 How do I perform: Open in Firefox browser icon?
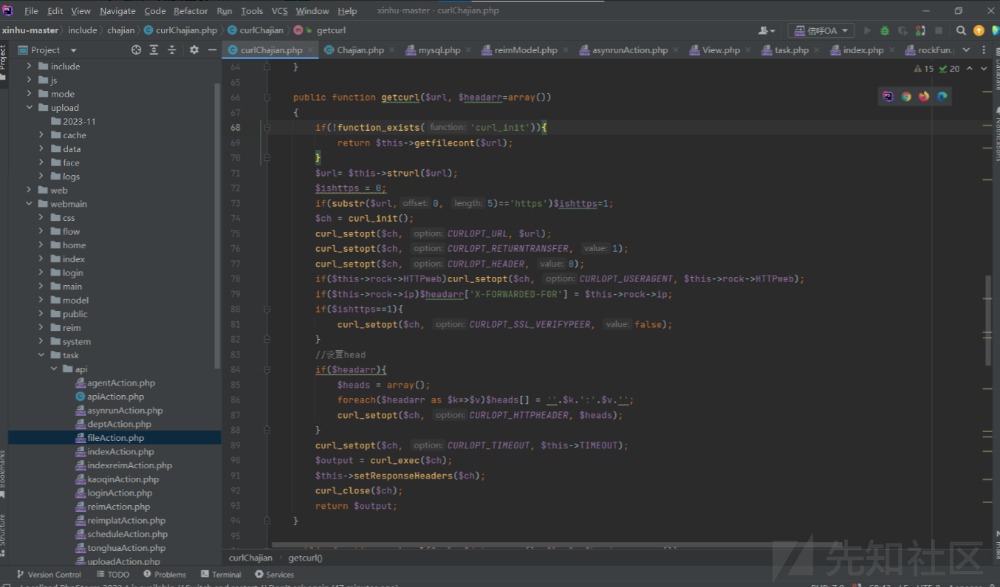(924, 96)
